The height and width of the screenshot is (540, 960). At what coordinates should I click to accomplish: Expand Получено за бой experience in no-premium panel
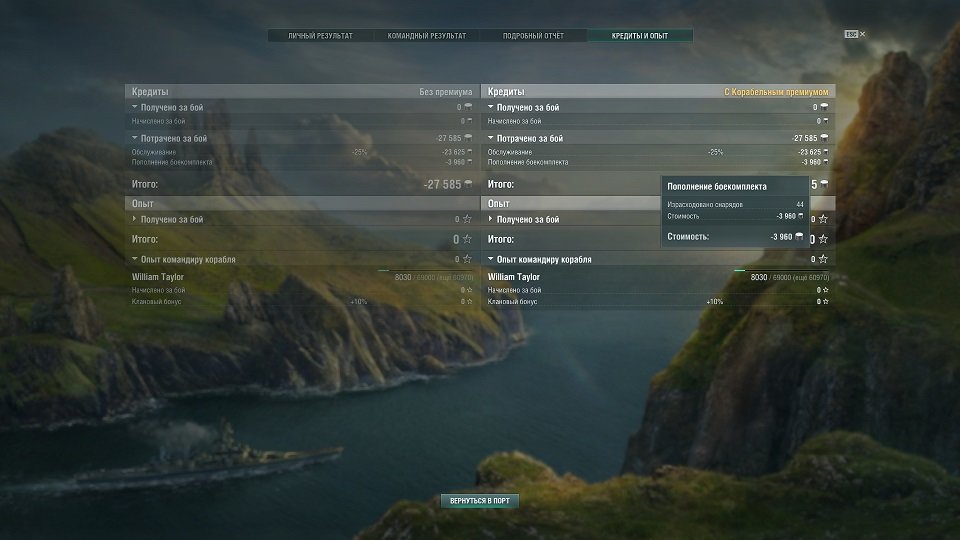pos(136,219)
